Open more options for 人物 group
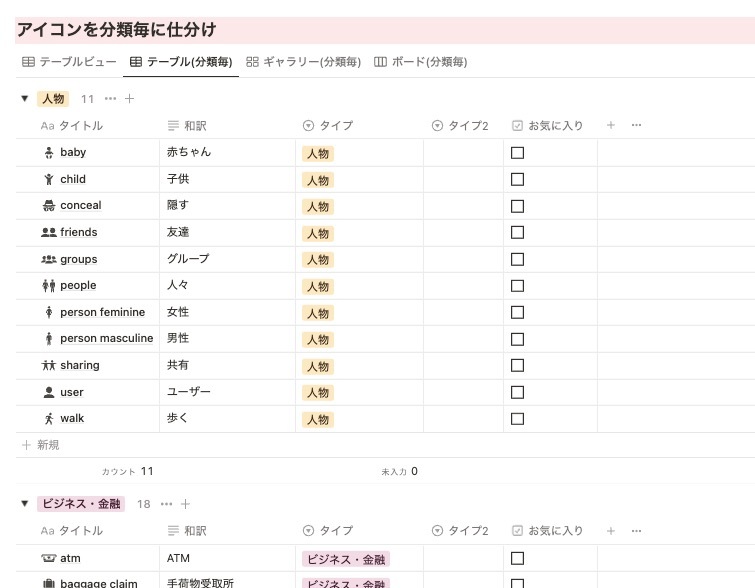Viewport: 755px width, 588px height. 110,99
